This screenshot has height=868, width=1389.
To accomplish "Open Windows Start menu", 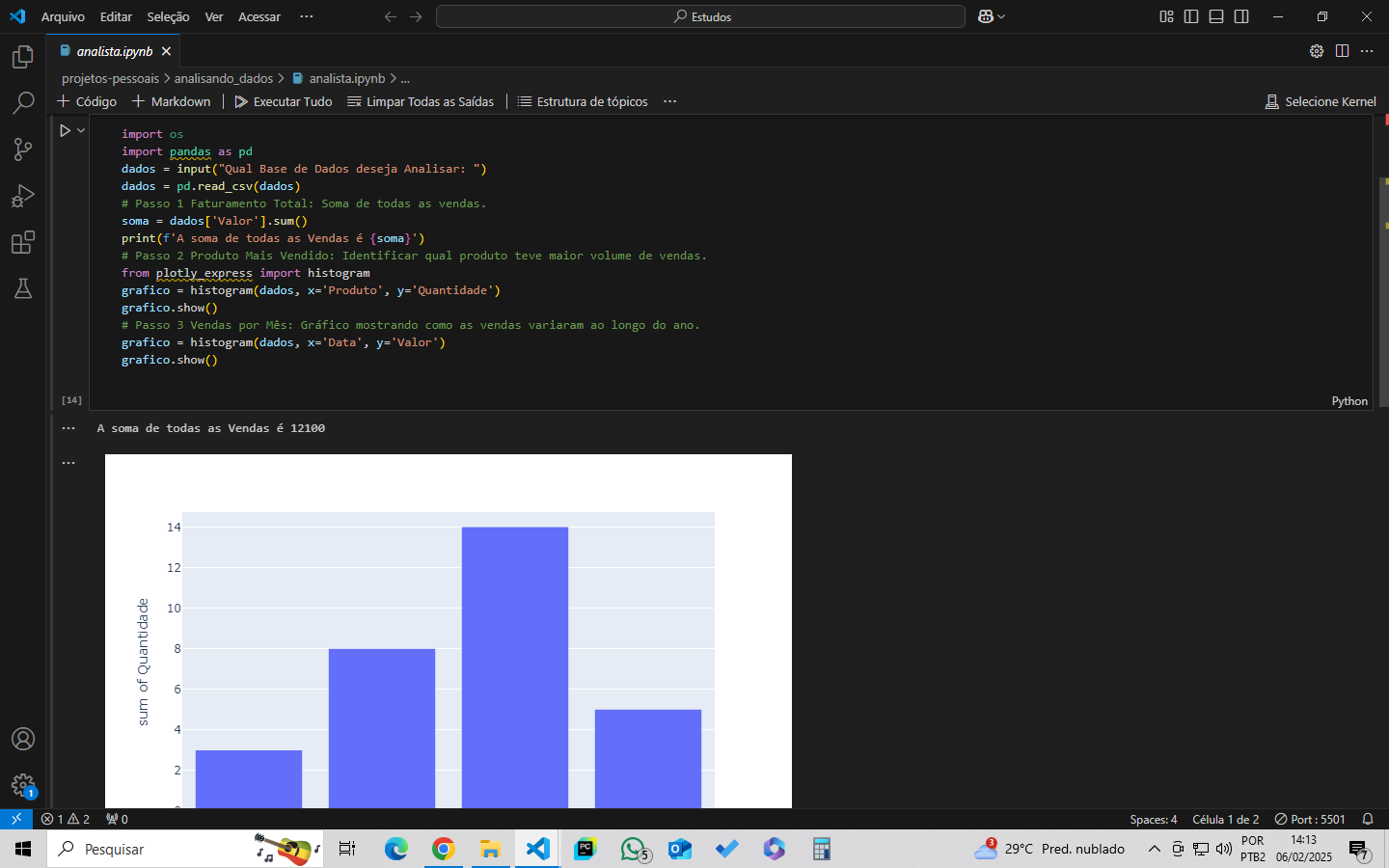I will 23,849.
